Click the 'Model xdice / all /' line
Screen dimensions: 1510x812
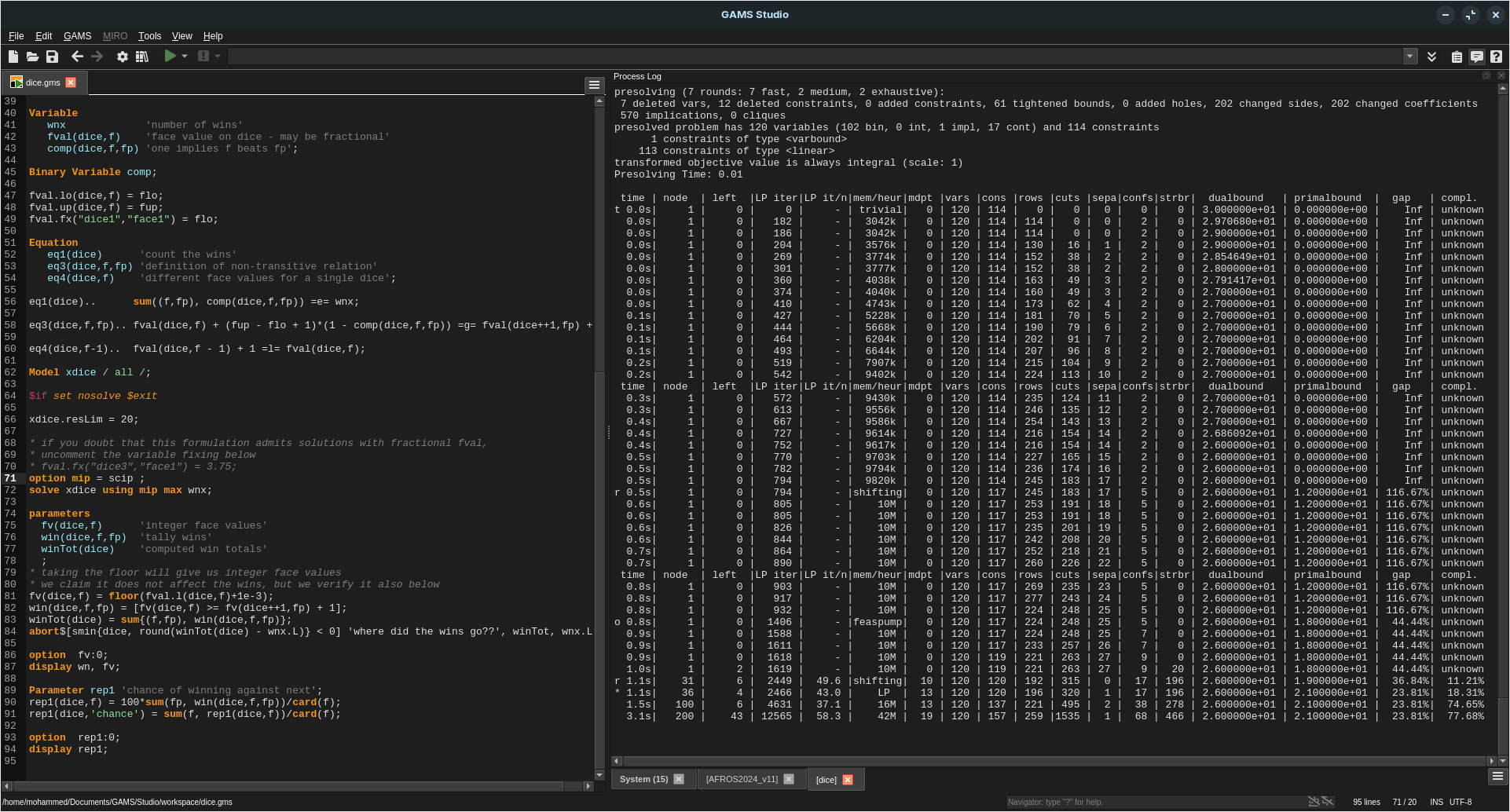click(x=90, y=372)
